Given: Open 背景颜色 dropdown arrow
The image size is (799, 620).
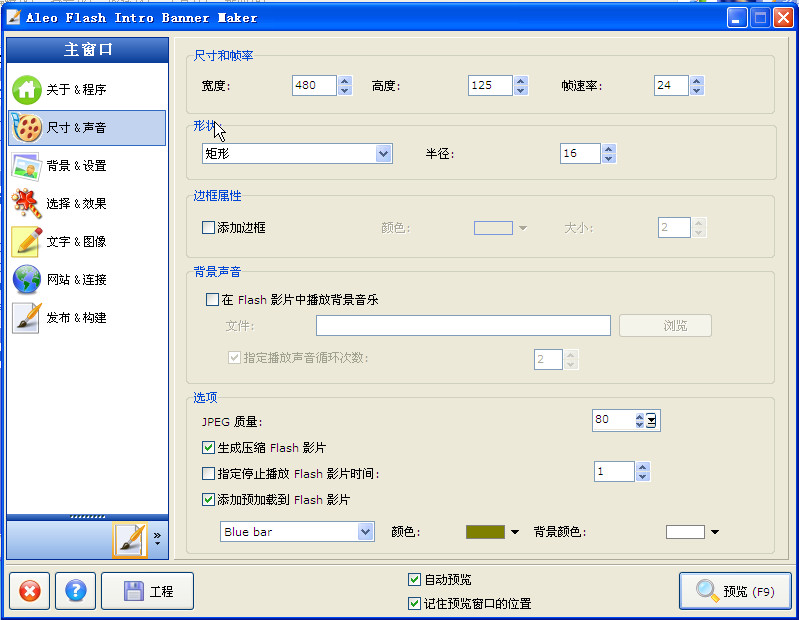Looking at the screenshot, I should 715,532.
